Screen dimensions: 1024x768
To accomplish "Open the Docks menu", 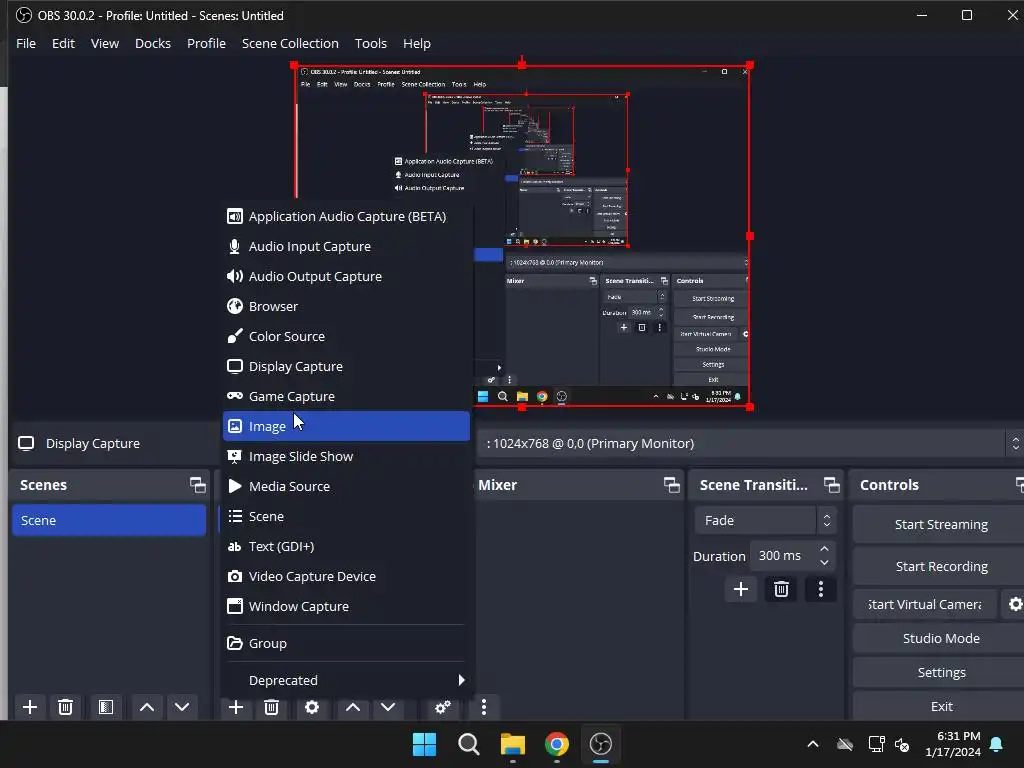I will pos(153,44).
